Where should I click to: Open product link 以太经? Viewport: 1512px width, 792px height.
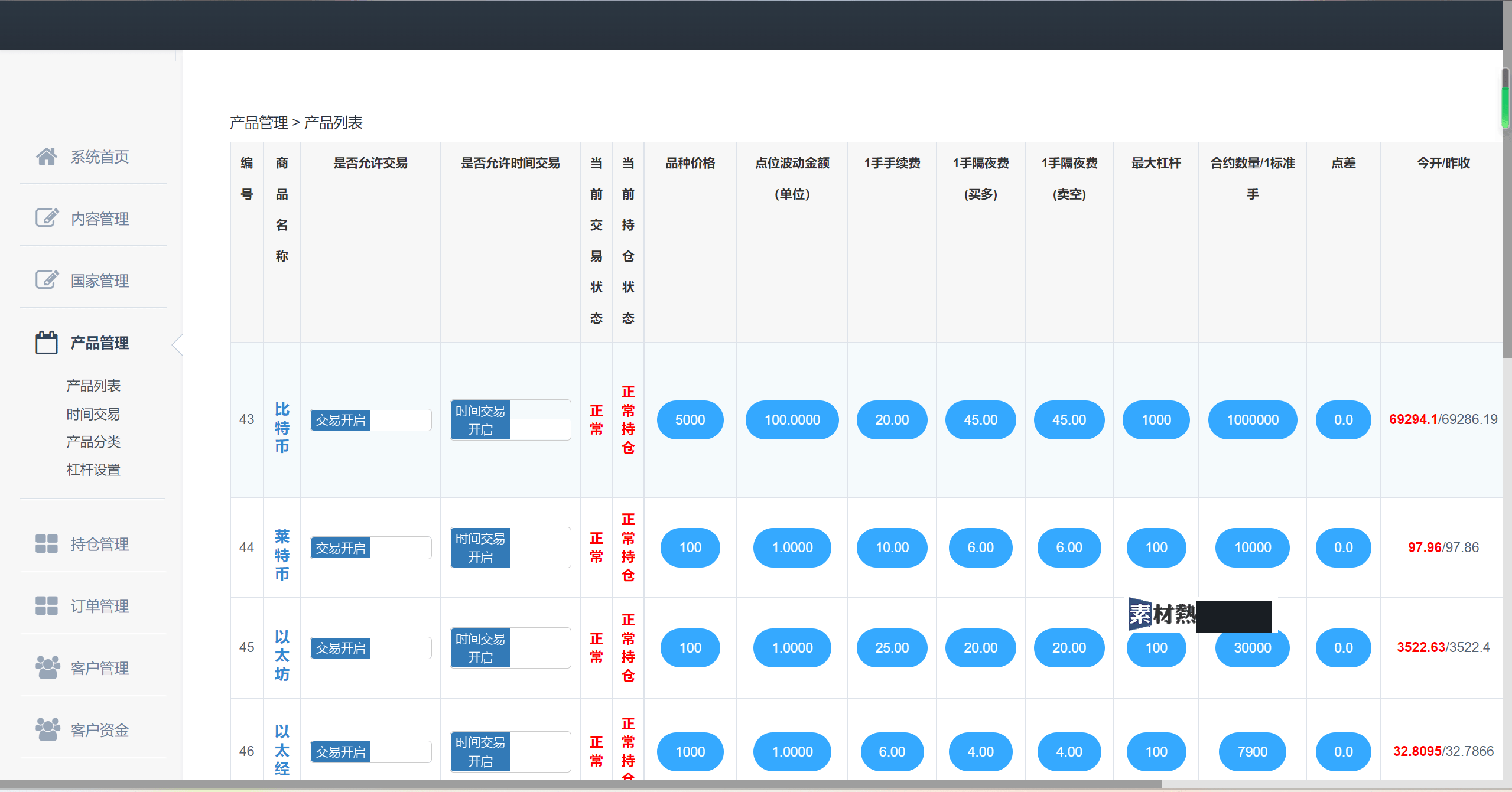[282, 750]
